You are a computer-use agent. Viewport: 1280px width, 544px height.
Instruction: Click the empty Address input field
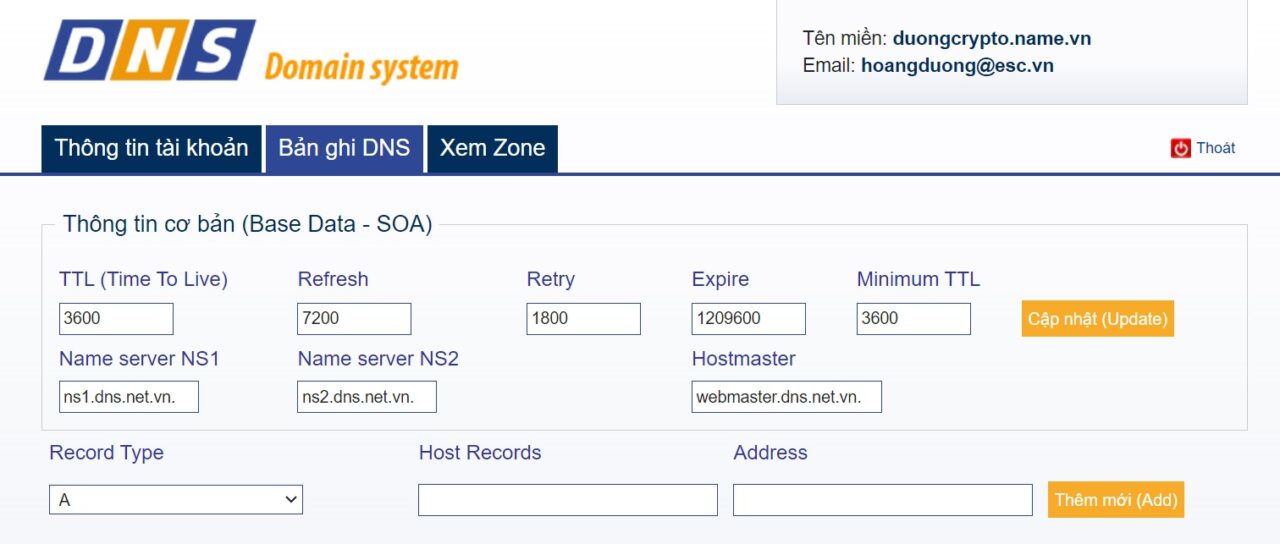point(883,500)
